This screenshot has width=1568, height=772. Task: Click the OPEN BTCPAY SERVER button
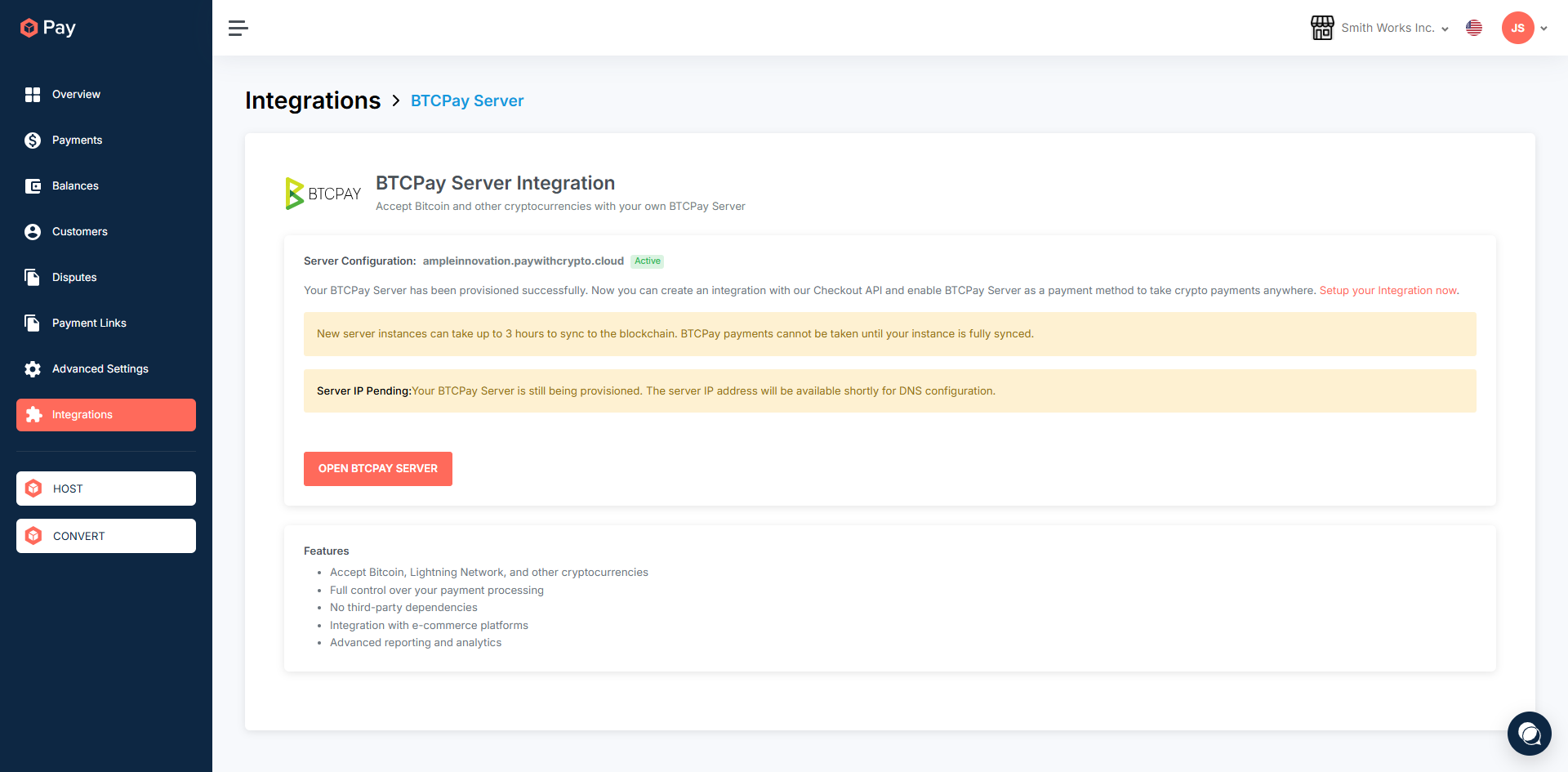tap(378, 469)
